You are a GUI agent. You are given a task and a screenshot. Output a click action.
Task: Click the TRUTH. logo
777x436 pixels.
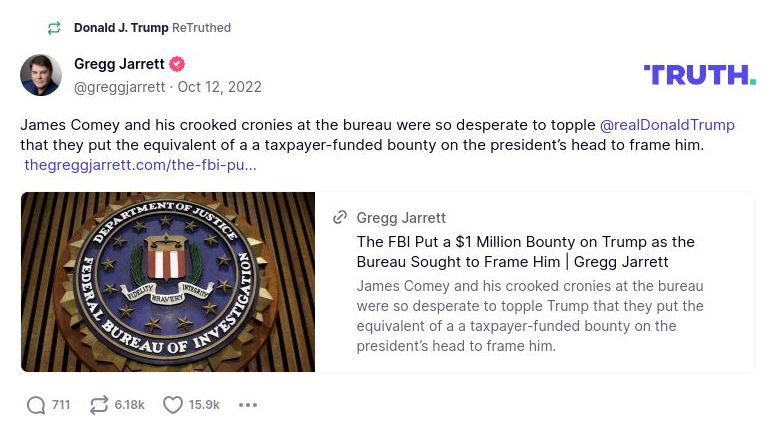point(699,75)
